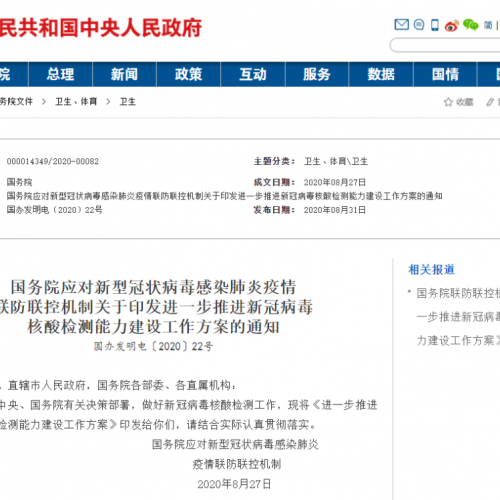This screenshot has height=500, width=500.
Task: Open the 国情 navigation tab
Action: pos(445,74)
